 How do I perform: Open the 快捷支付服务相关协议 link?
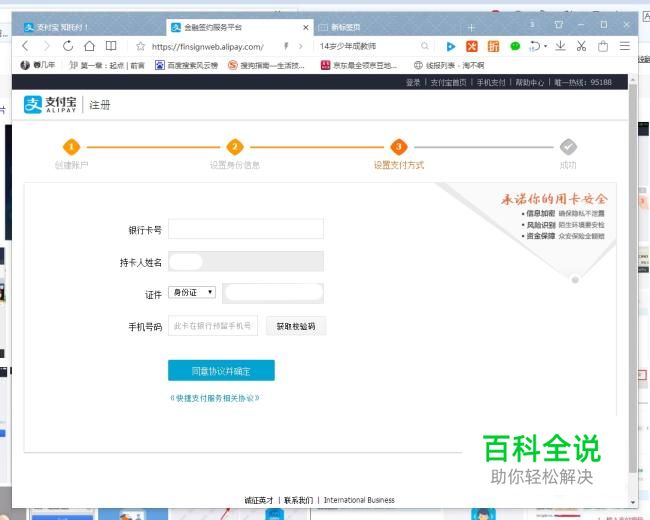(x=215, y=398)
